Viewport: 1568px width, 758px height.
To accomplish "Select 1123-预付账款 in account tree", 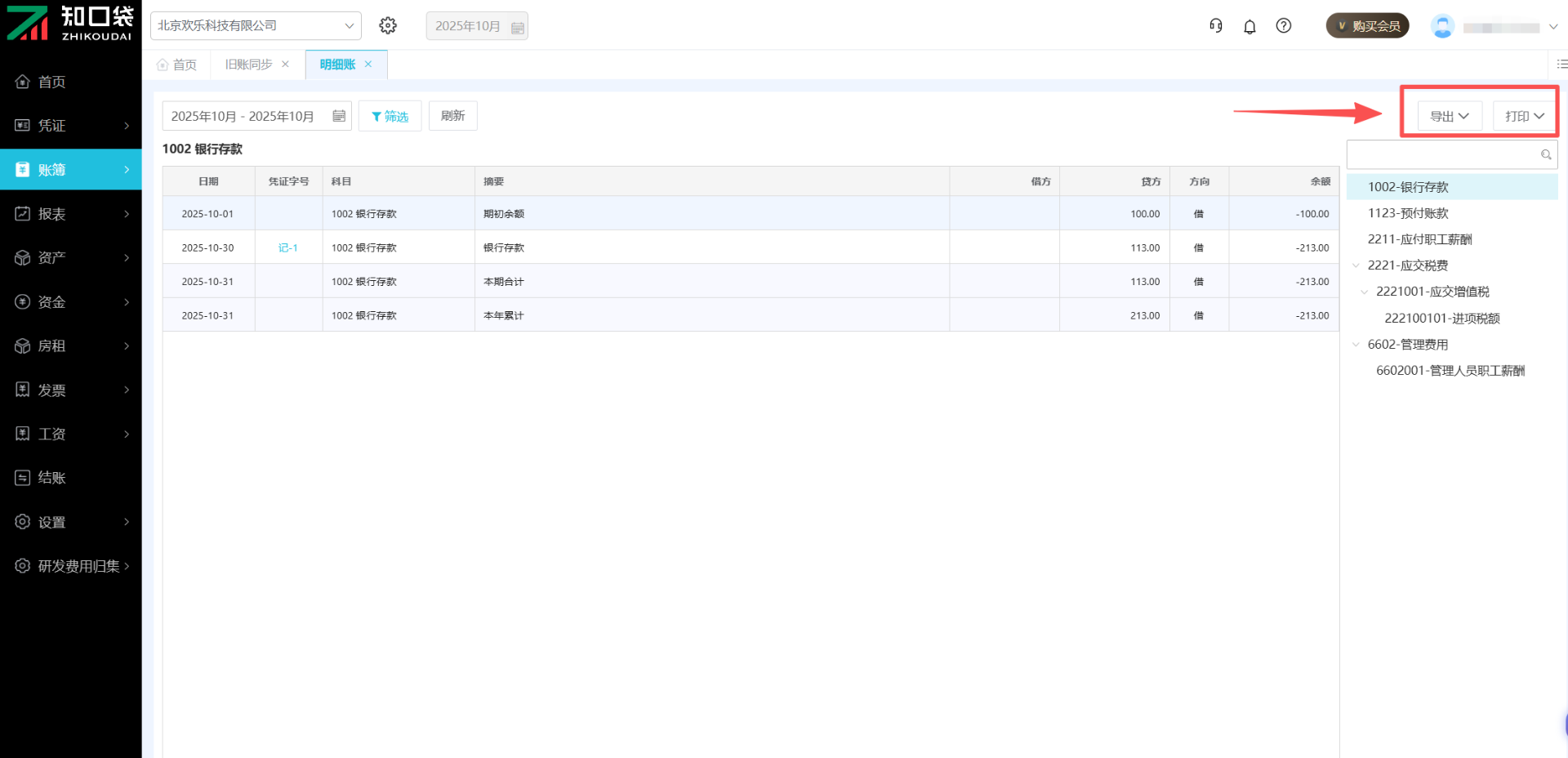I will (x=1408, y=213).
